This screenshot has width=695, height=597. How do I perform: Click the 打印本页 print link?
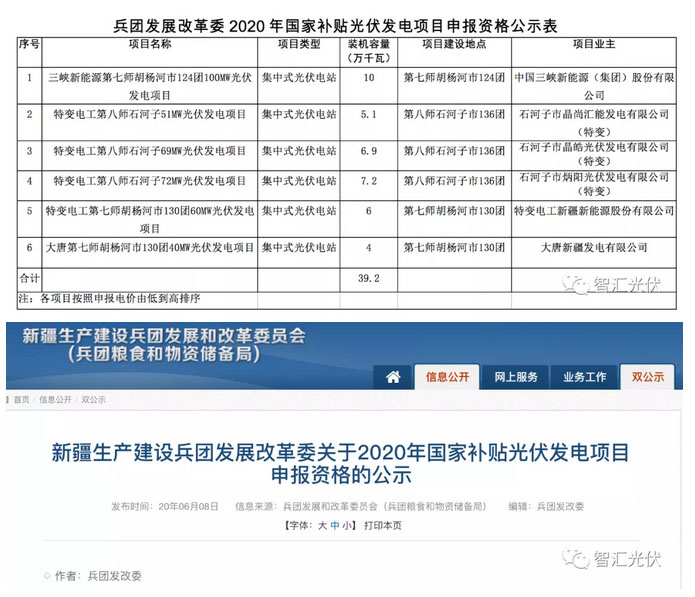(383, 525)
